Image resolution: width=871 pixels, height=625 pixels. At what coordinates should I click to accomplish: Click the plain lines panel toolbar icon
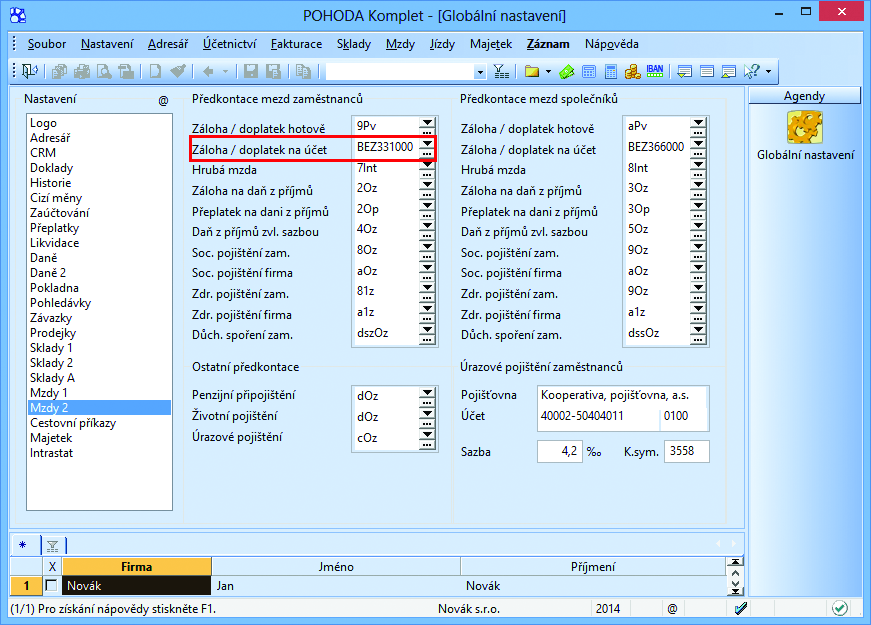[707, 71]
